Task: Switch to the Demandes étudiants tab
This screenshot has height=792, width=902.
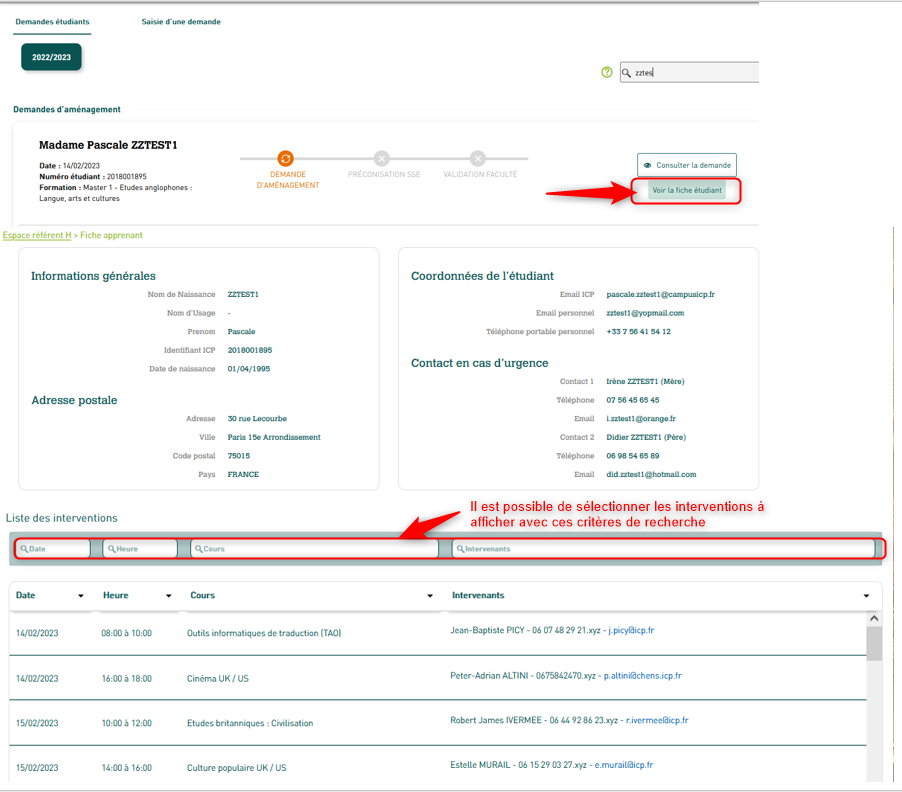Action: pyautogui.click(x=52, y=22)
